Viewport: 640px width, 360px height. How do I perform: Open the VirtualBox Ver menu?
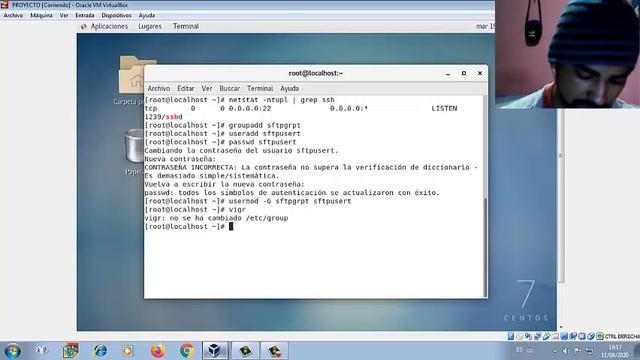pyautogui.click(x=64, y=15)
